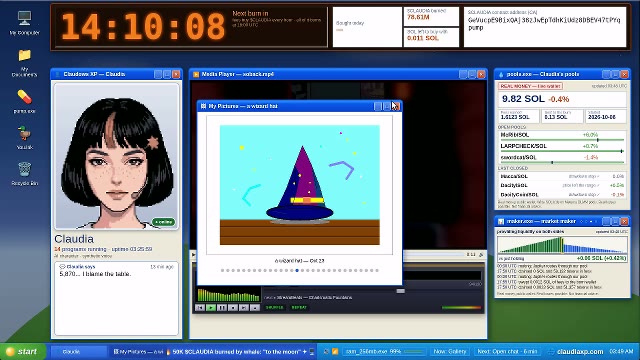
Task: Click the eject button in media player
Action: [x=255, y=307]
